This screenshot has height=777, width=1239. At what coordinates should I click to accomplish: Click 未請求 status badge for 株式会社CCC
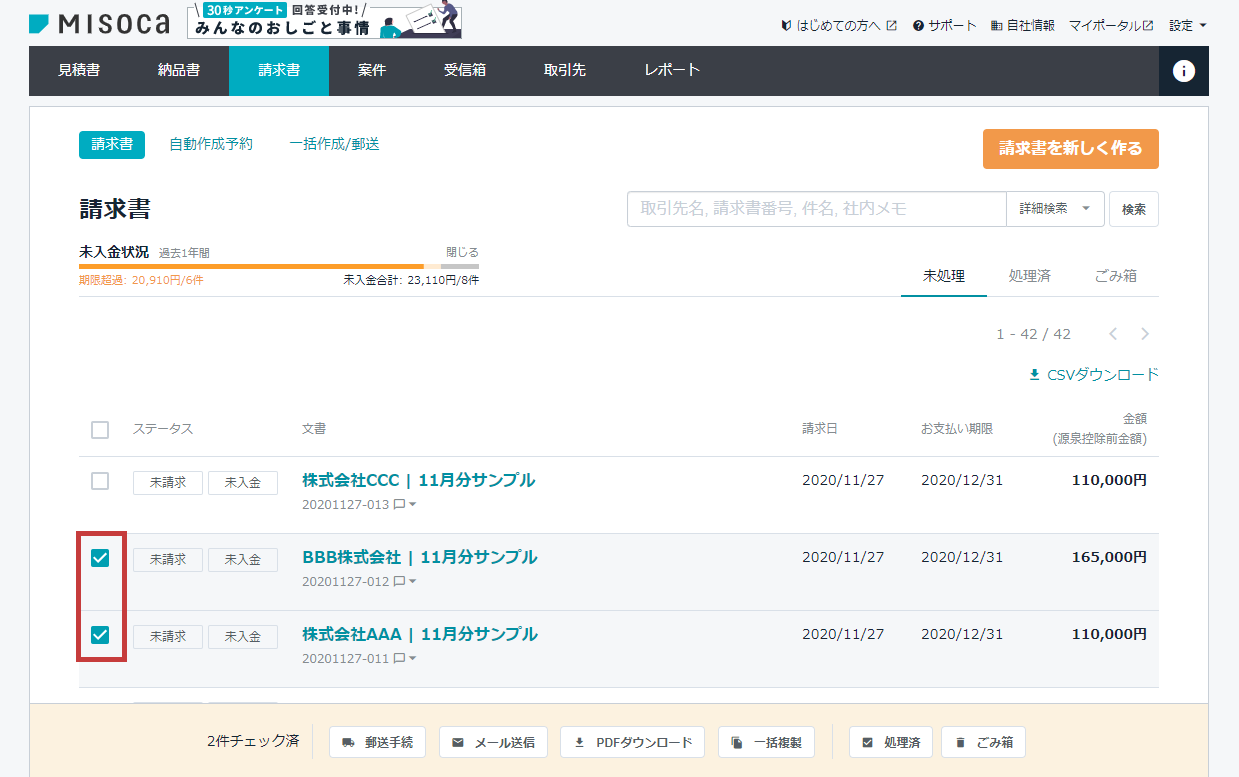pos(168,483)
